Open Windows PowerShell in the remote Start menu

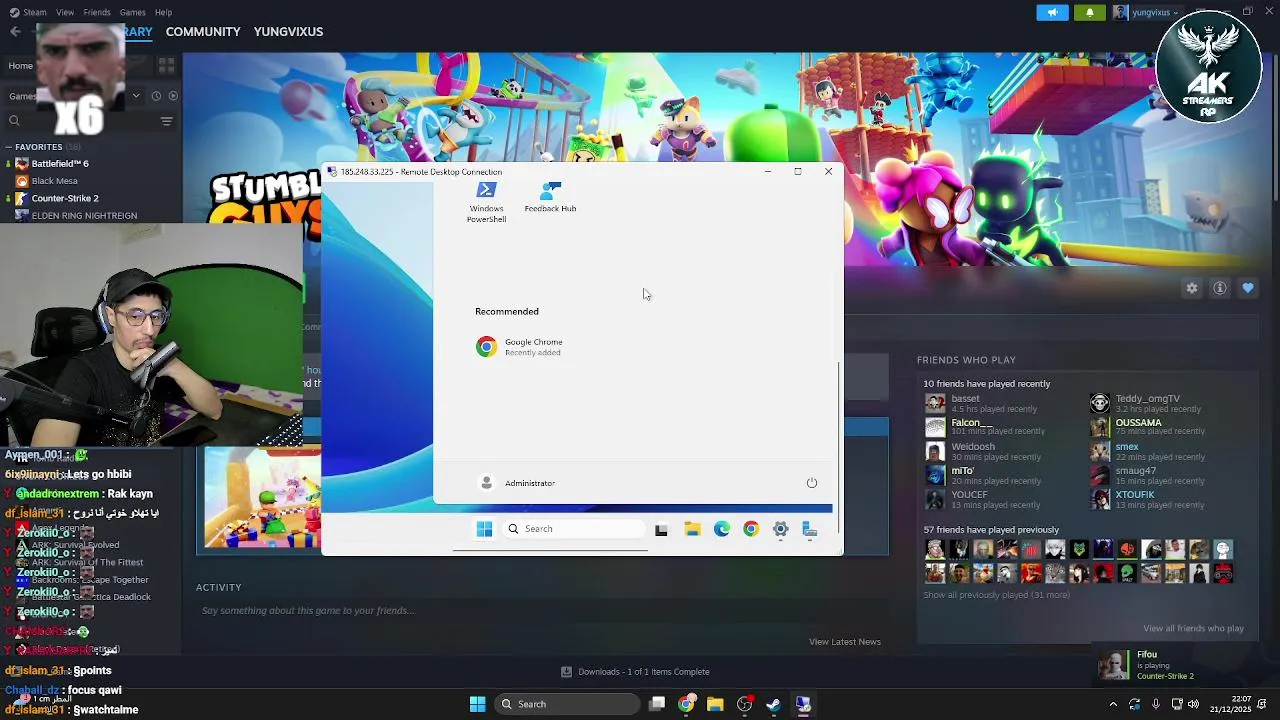coord(486,202)
